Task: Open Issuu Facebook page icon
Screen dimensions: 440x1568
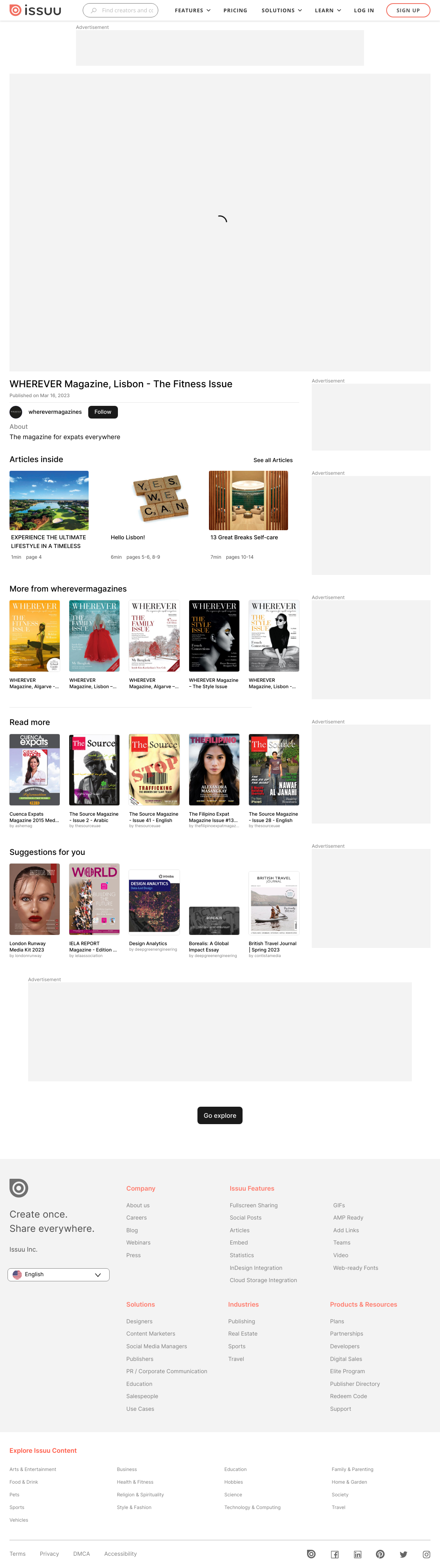Action: point(335,1554)
